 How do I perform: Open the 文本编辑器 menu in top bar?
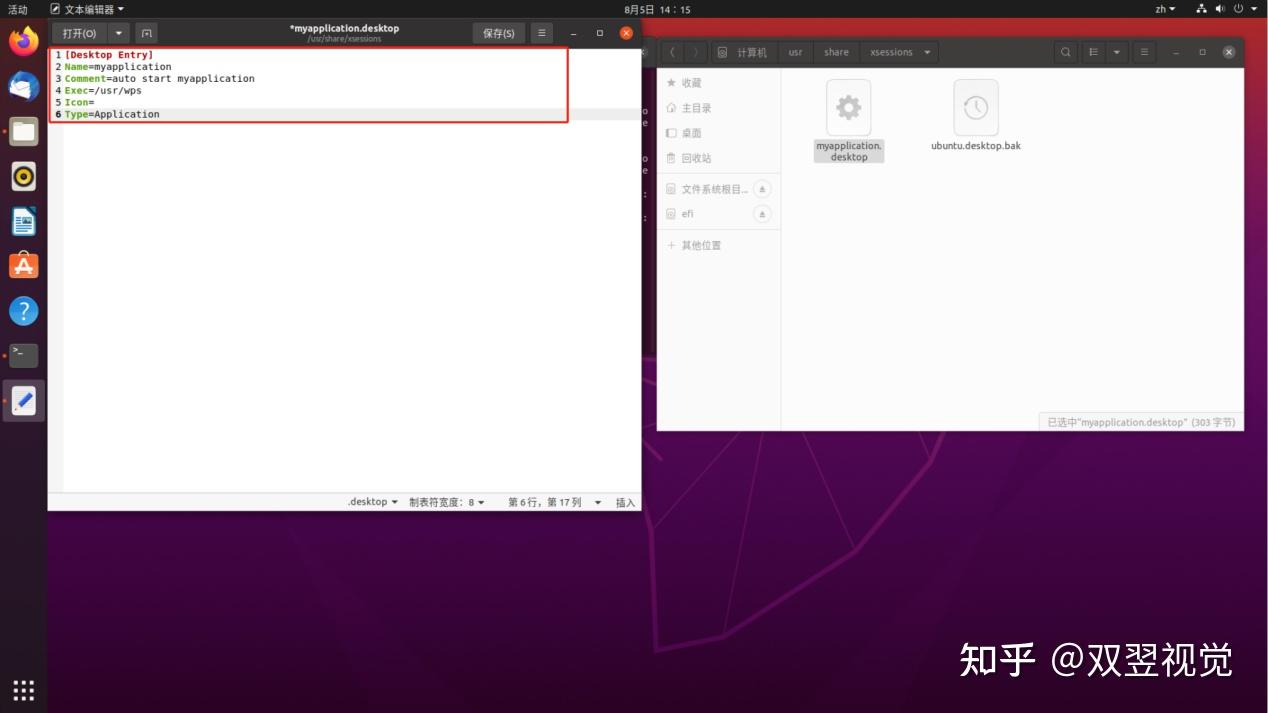pyautogui.click(x=86, y=9)
